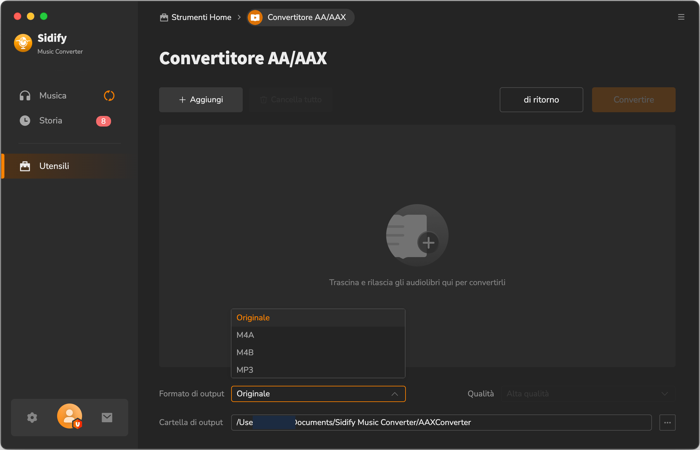Click the drag-and-drop audiobooks hint text
700x450 pixels.
pyautogui.click(x=417, y=283)
